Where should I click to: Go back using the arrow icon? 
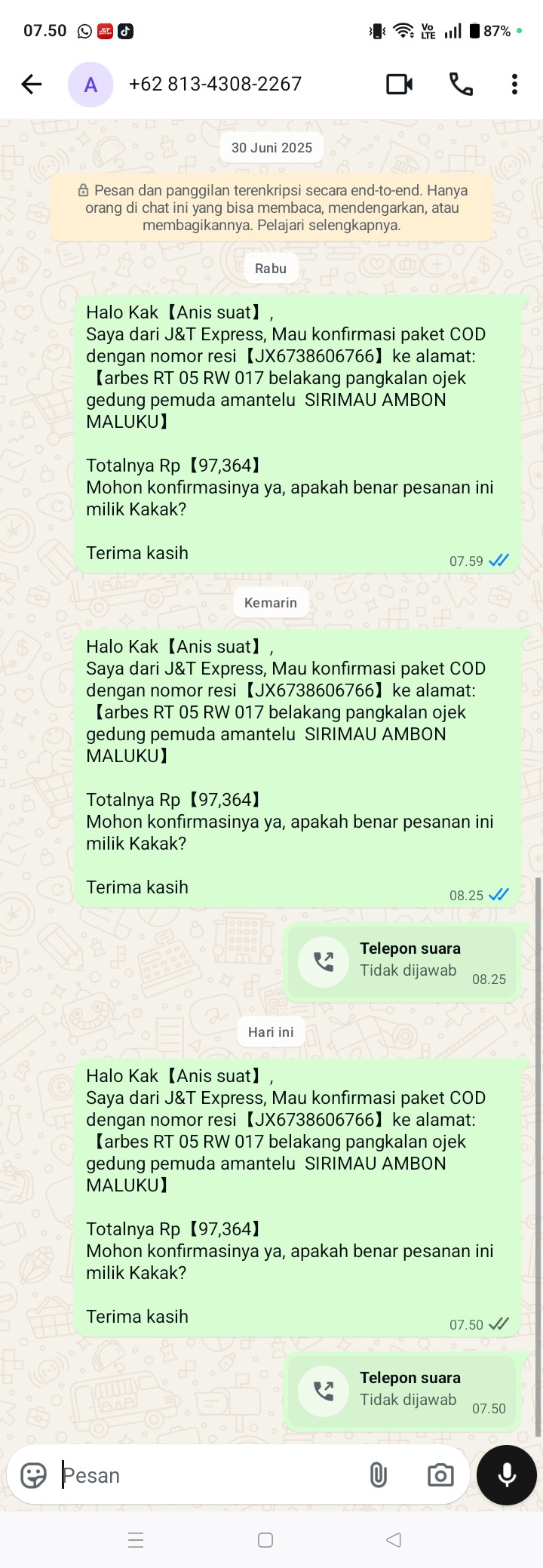pyautogui.click(x=32, y=84)
